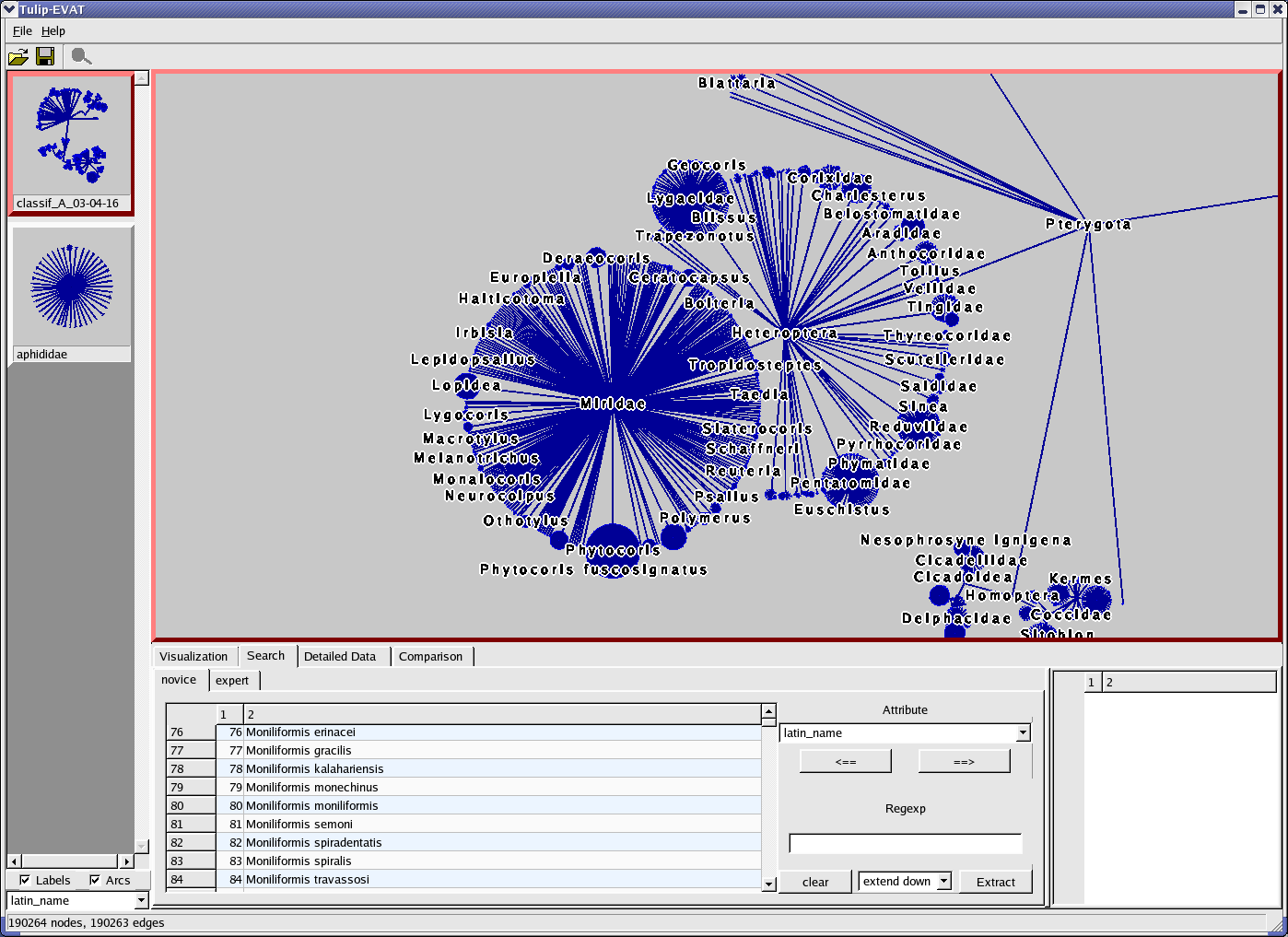
Task: Switch to the Comparison tab
Action: [x=430, y=656]
